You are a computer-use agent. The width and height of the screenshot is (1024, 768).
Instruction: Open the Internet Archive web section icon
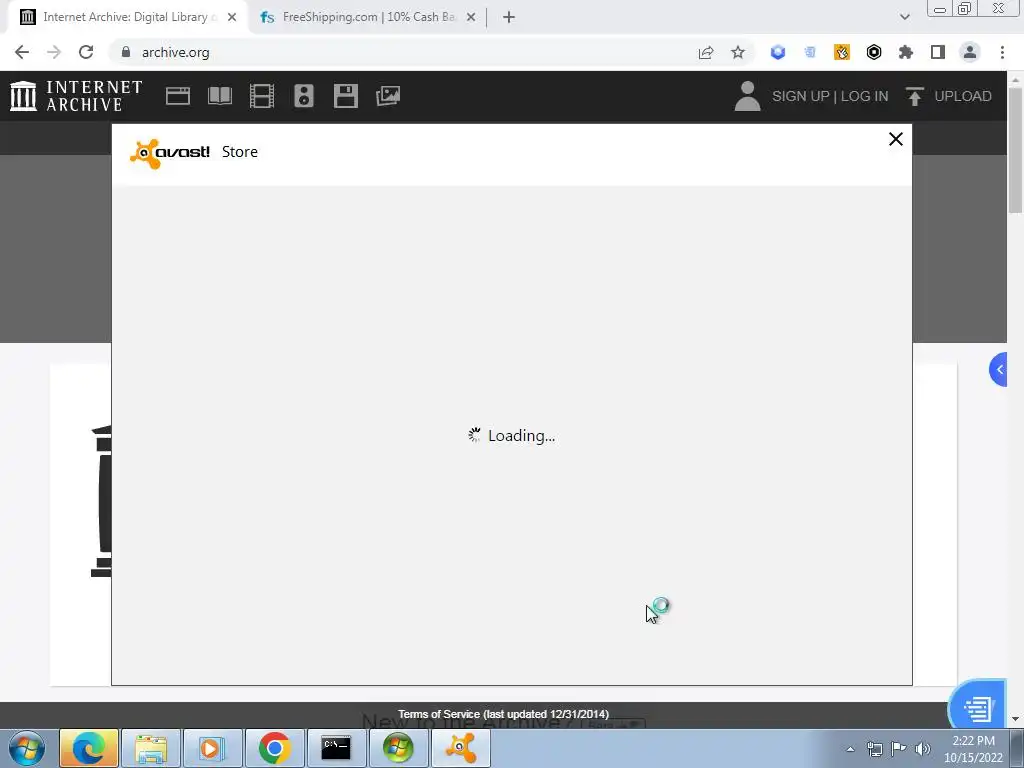[x=178, y=96]
